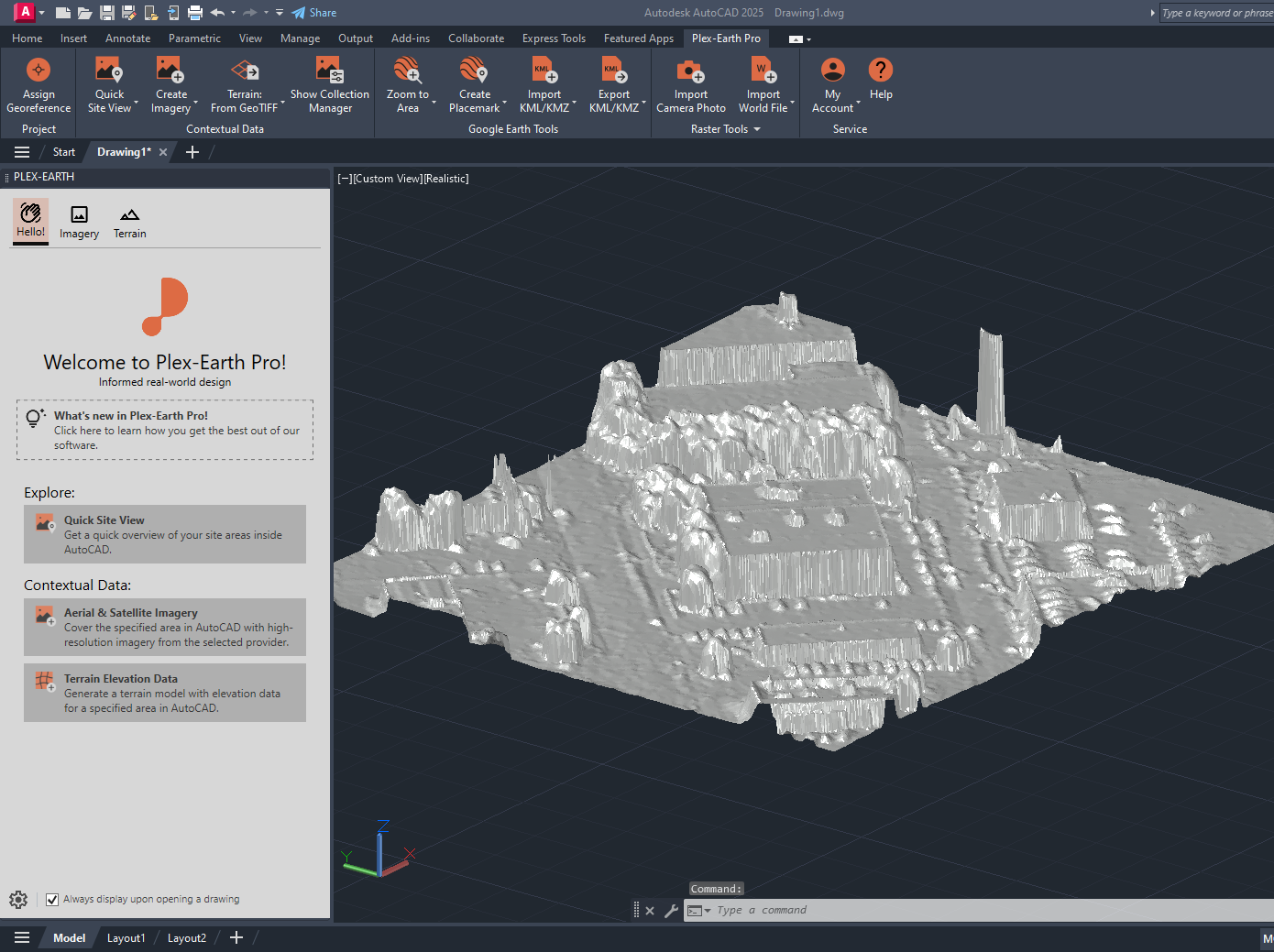This screenshot has height=952, width=1274.
Task: Open Plex-Earth panel settings gear
Action: [18, 900]
